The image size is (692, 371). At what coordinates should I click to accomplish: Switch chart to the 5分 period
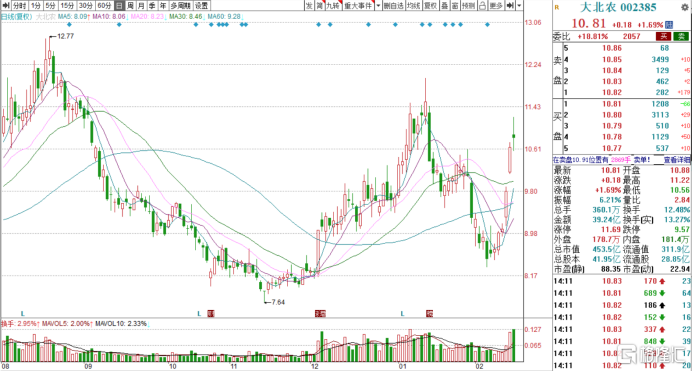pyautogui.click(x=50, y=5)
